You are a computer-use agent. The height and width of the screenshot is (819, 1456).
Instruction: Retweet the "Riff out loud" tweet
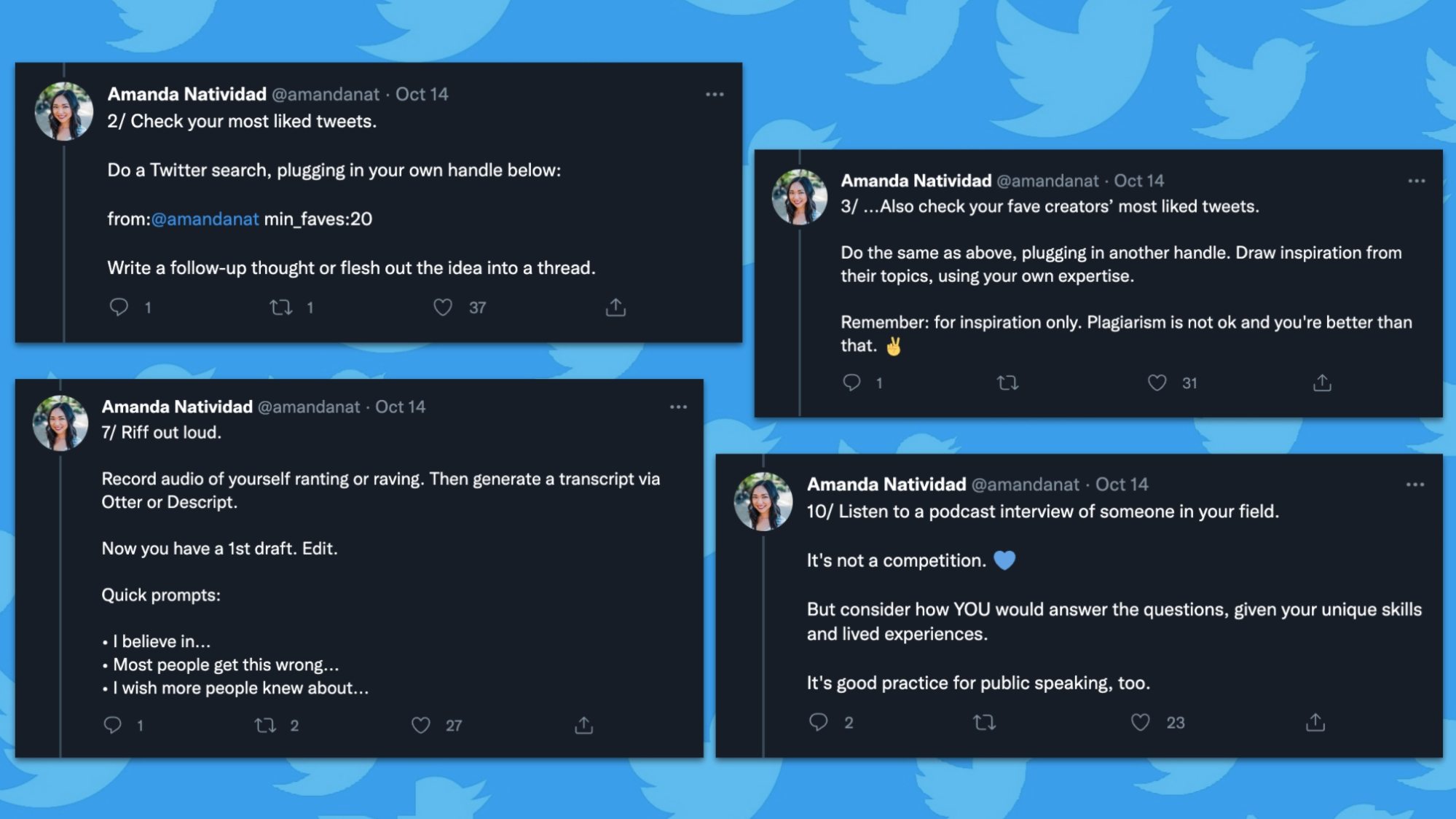pyautogui.click(x=265, y=725)
